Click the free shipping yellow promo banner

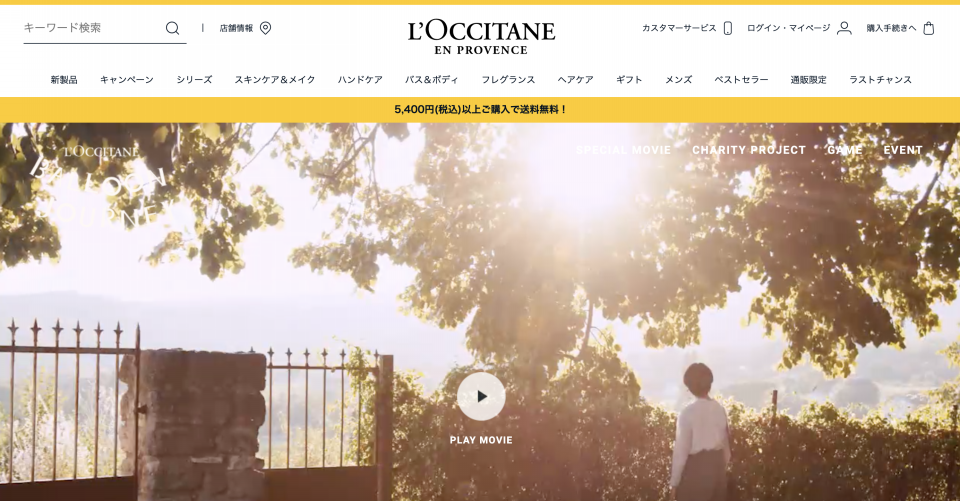[480, 110]
